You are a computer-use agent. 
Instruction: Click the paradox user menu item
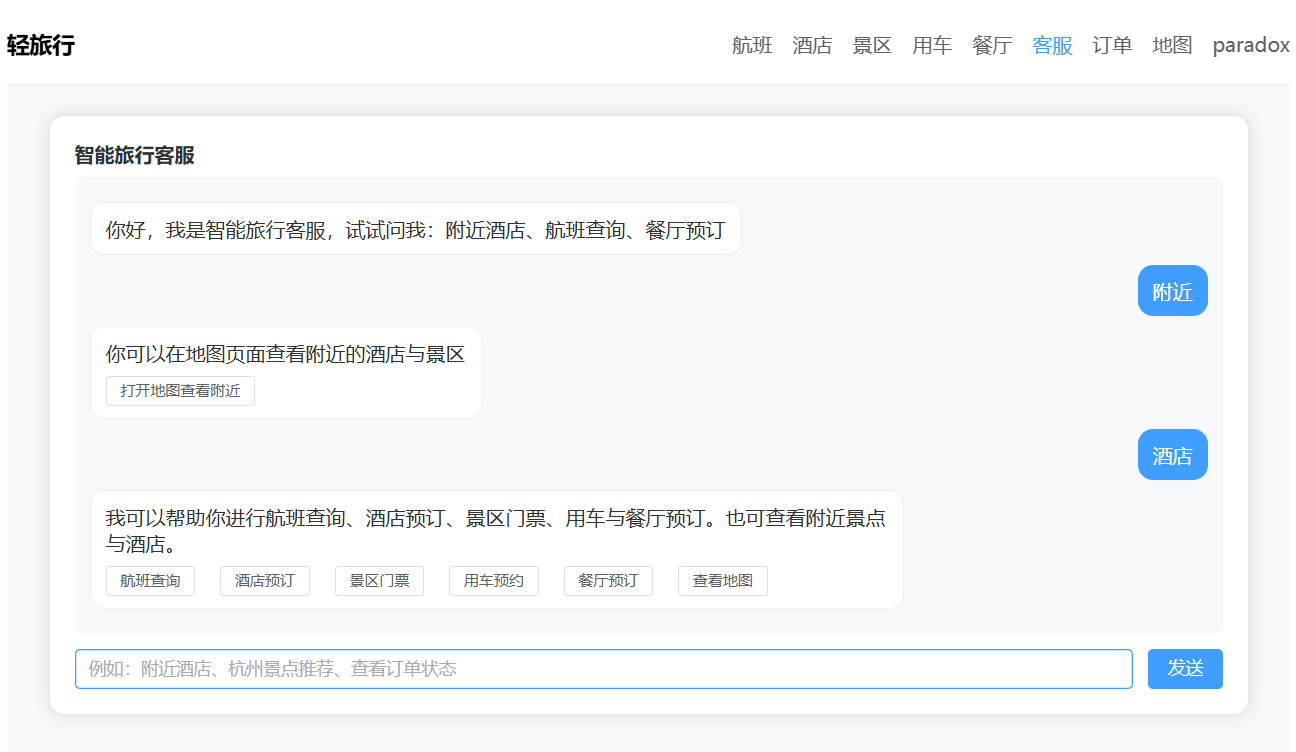pyautogui.click(x=1250, y=45)
